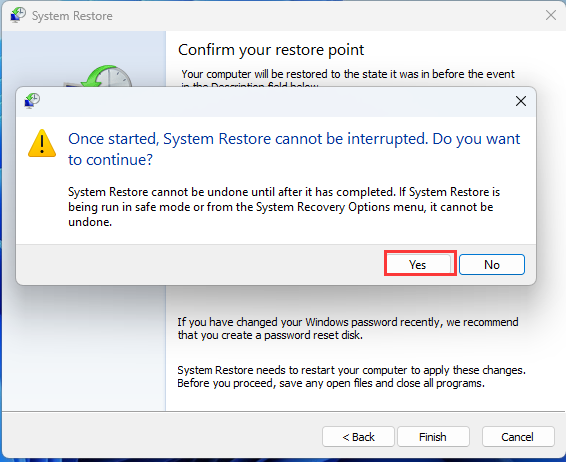Click the blue 'Once started' warning heading
Image resolution: width=566 pixels, height=462 pixels.
click(x=294, y=149)
